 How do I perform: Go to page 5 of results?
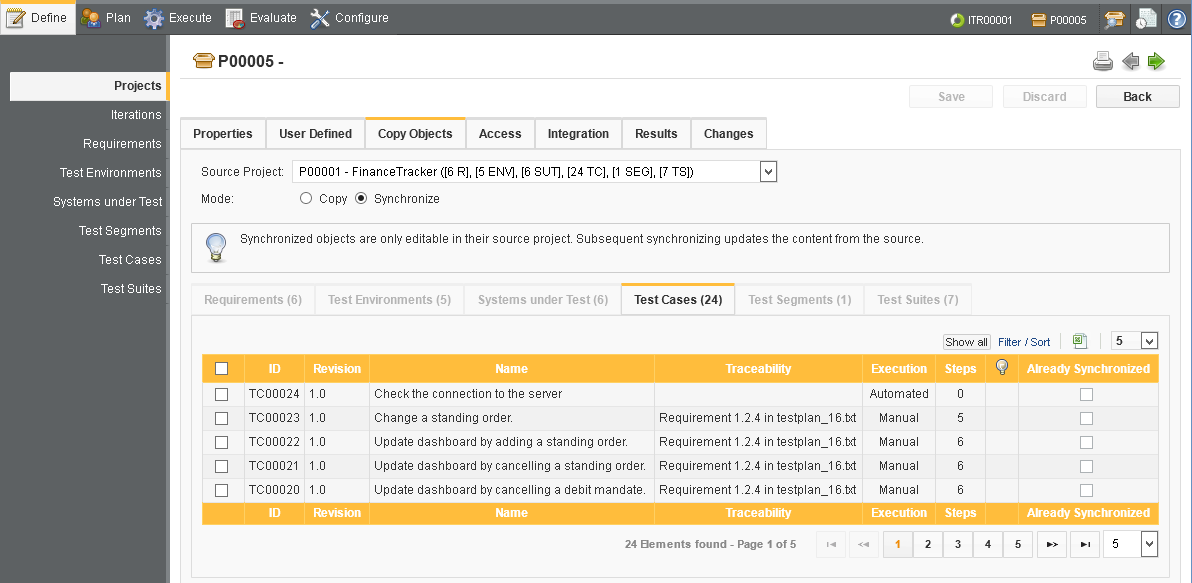1018,544
